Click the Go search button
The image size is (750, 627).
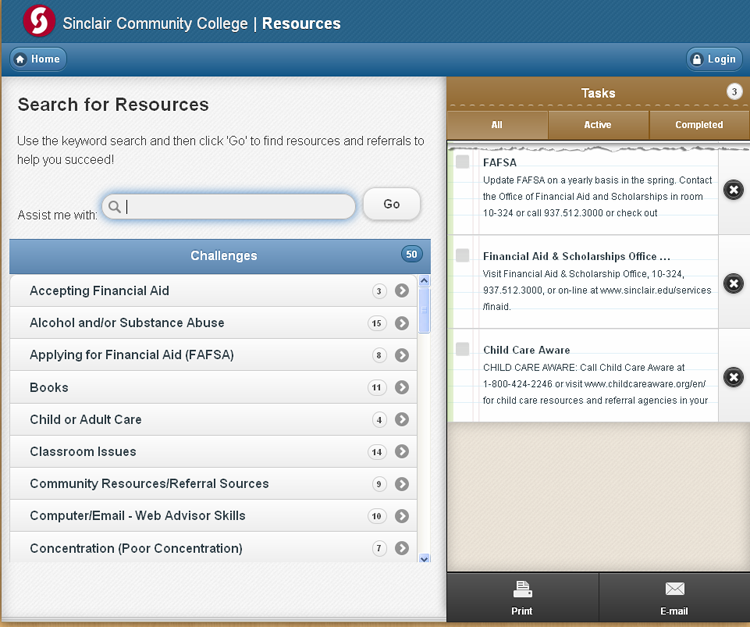point(392,204)
